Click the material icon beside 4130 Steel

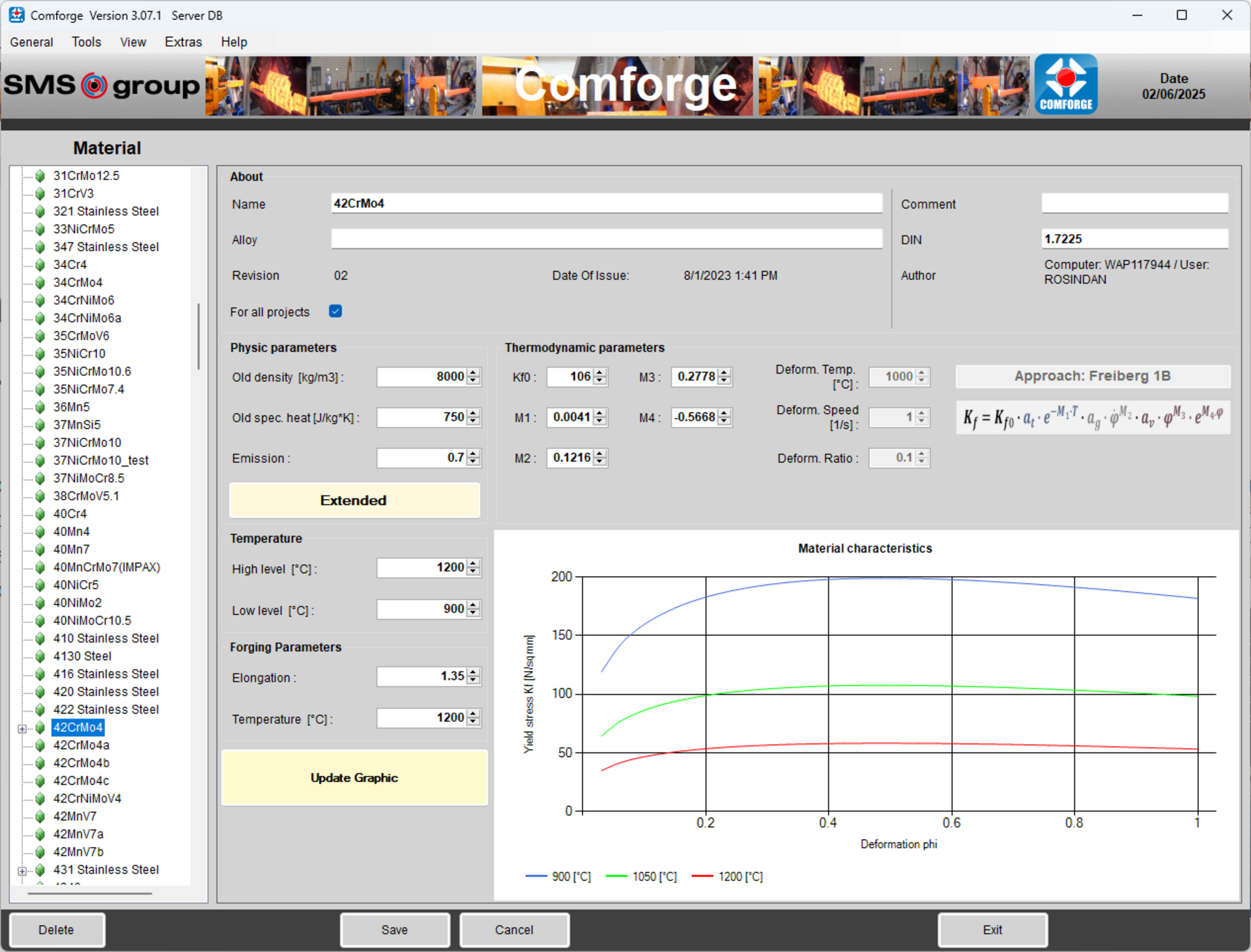[40, 656]
